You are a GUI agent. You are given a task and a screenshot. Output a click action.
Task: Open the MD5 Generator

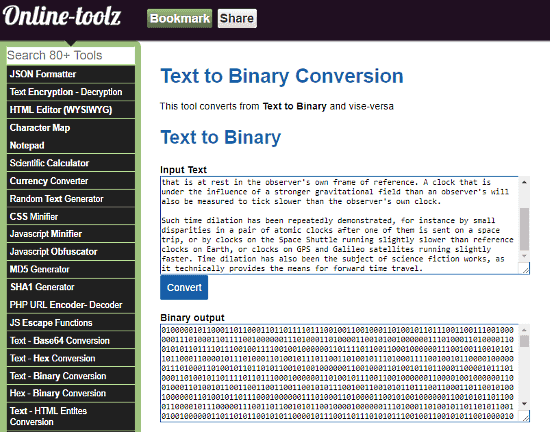71,269
